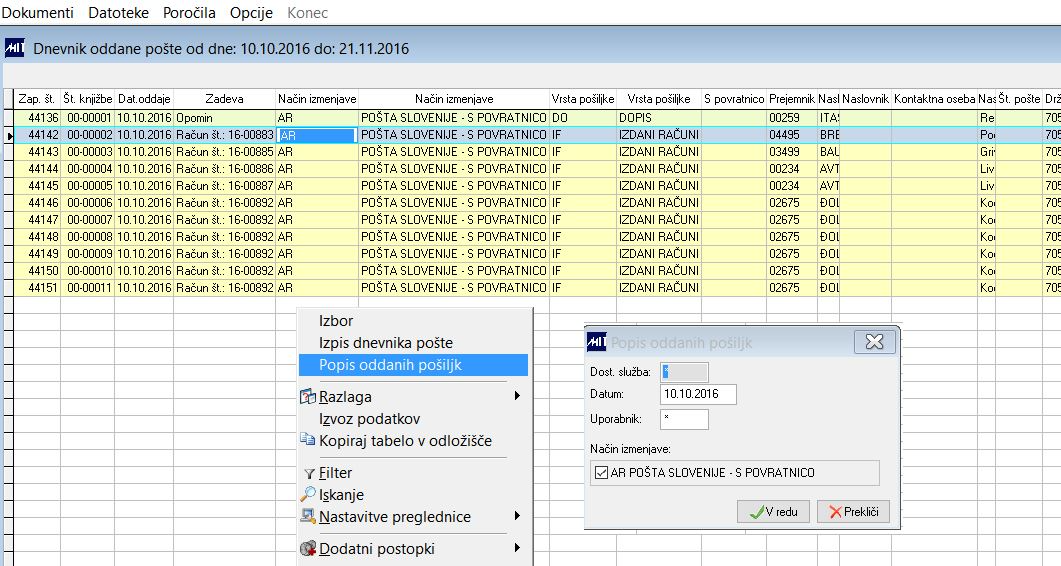Expand Nastavitve preglednice submenu arrow
The height and width of the screenshot is (566, 1061).
click(517, 517)
